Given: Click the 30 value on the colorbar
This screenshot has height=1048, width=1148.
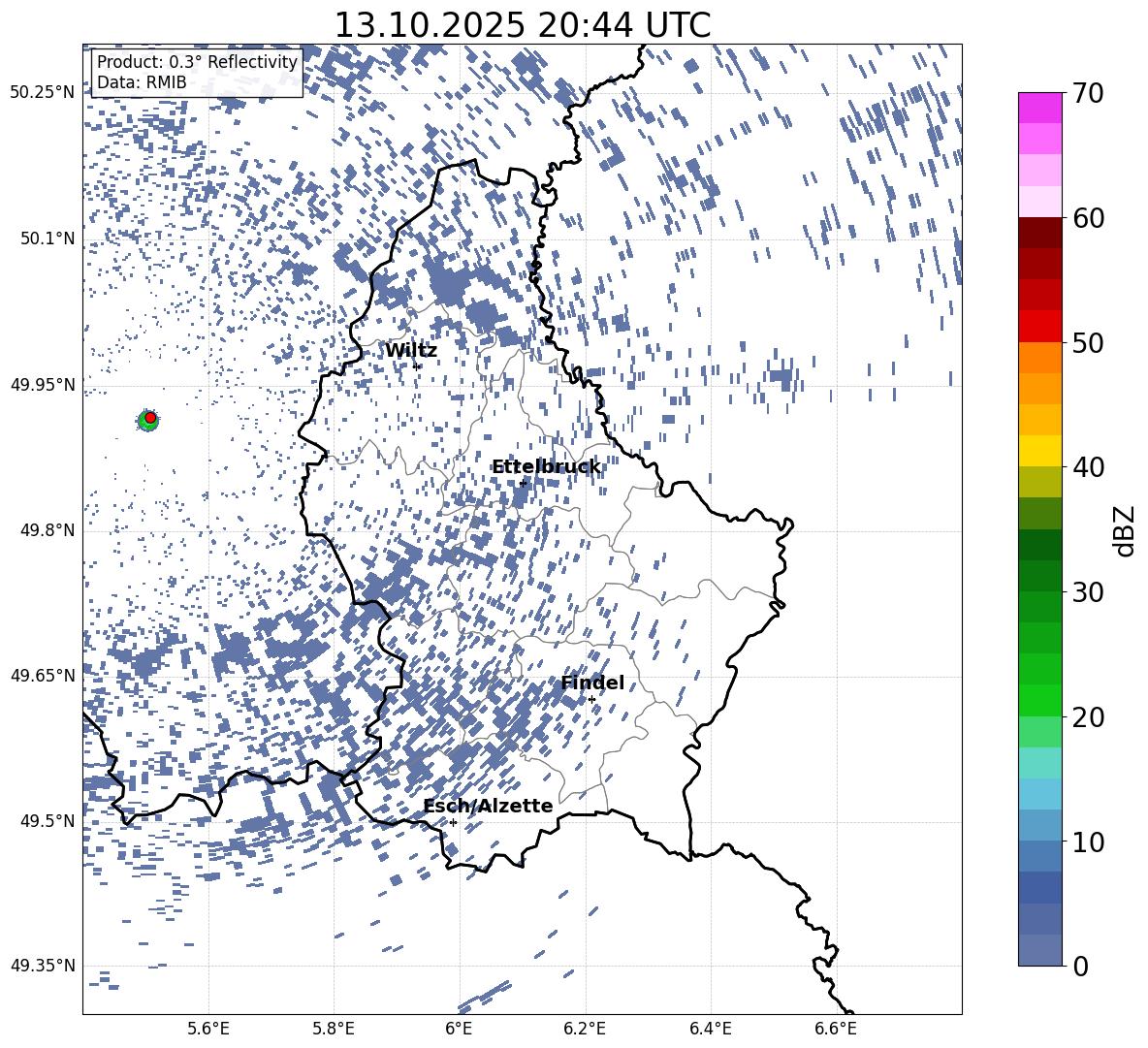Looking at the screenshot, I should (x=1087, y=591).
